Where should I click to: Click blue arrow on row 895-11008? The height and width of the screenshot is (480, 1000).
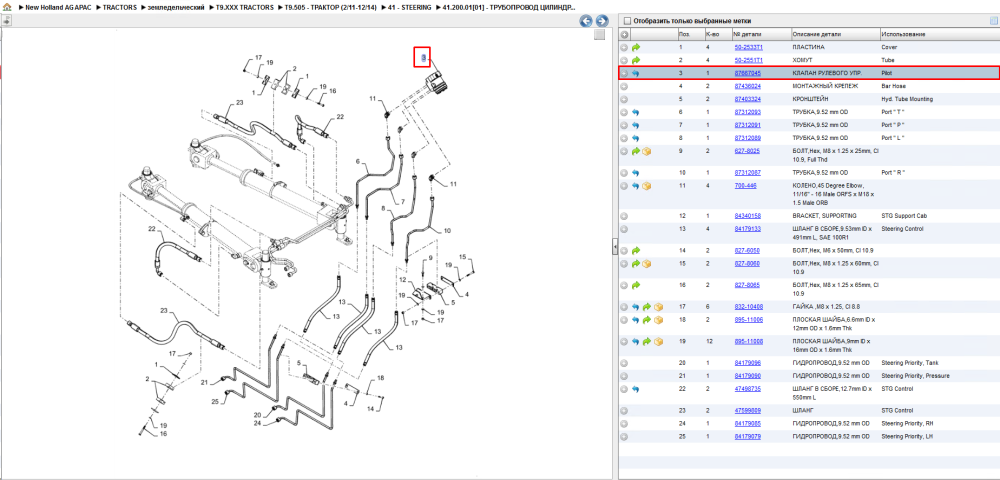point(636,342)
